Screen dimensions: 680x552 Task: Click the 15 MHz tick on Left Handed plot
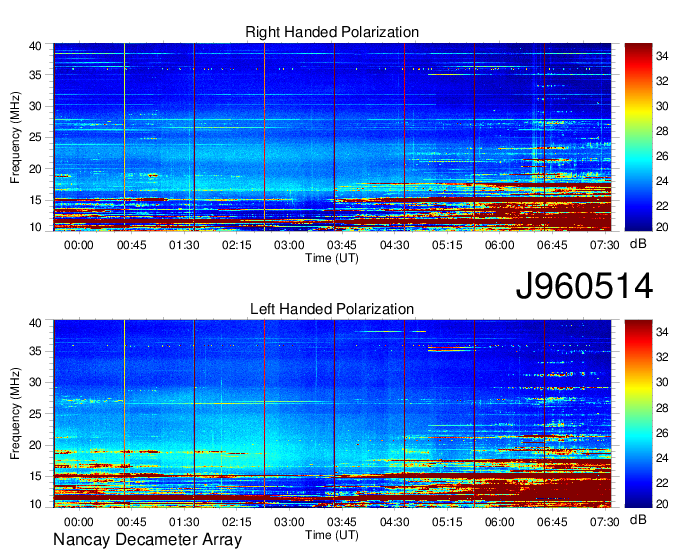tap(35, 477)
